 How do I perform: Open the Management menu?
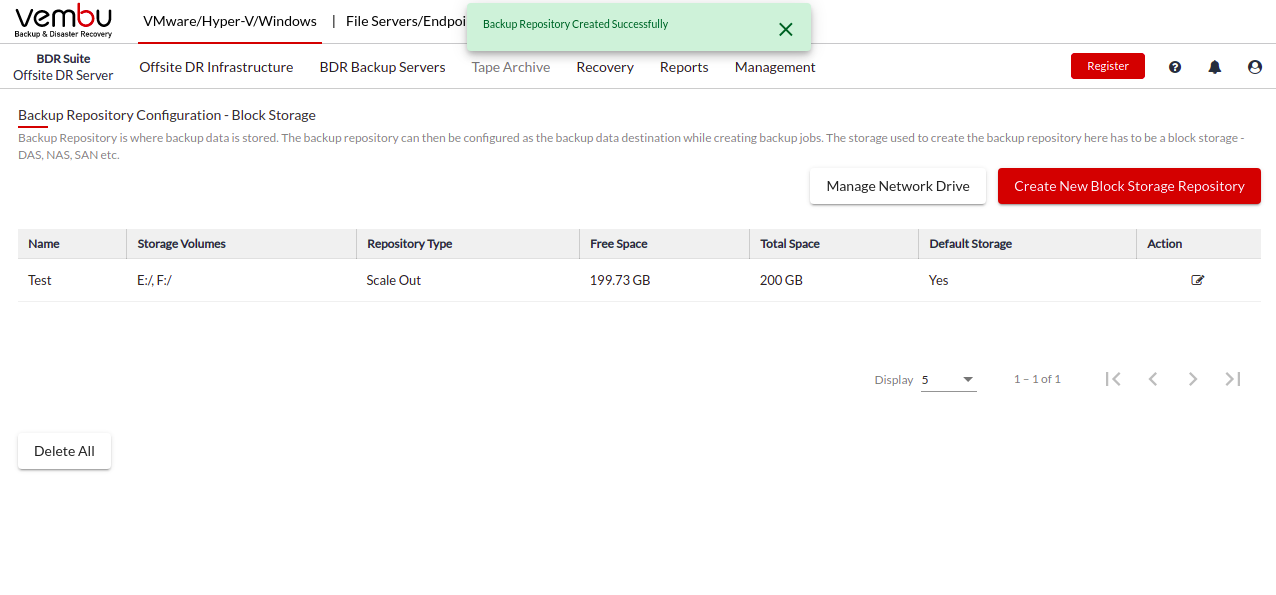[x=775, y=67]
